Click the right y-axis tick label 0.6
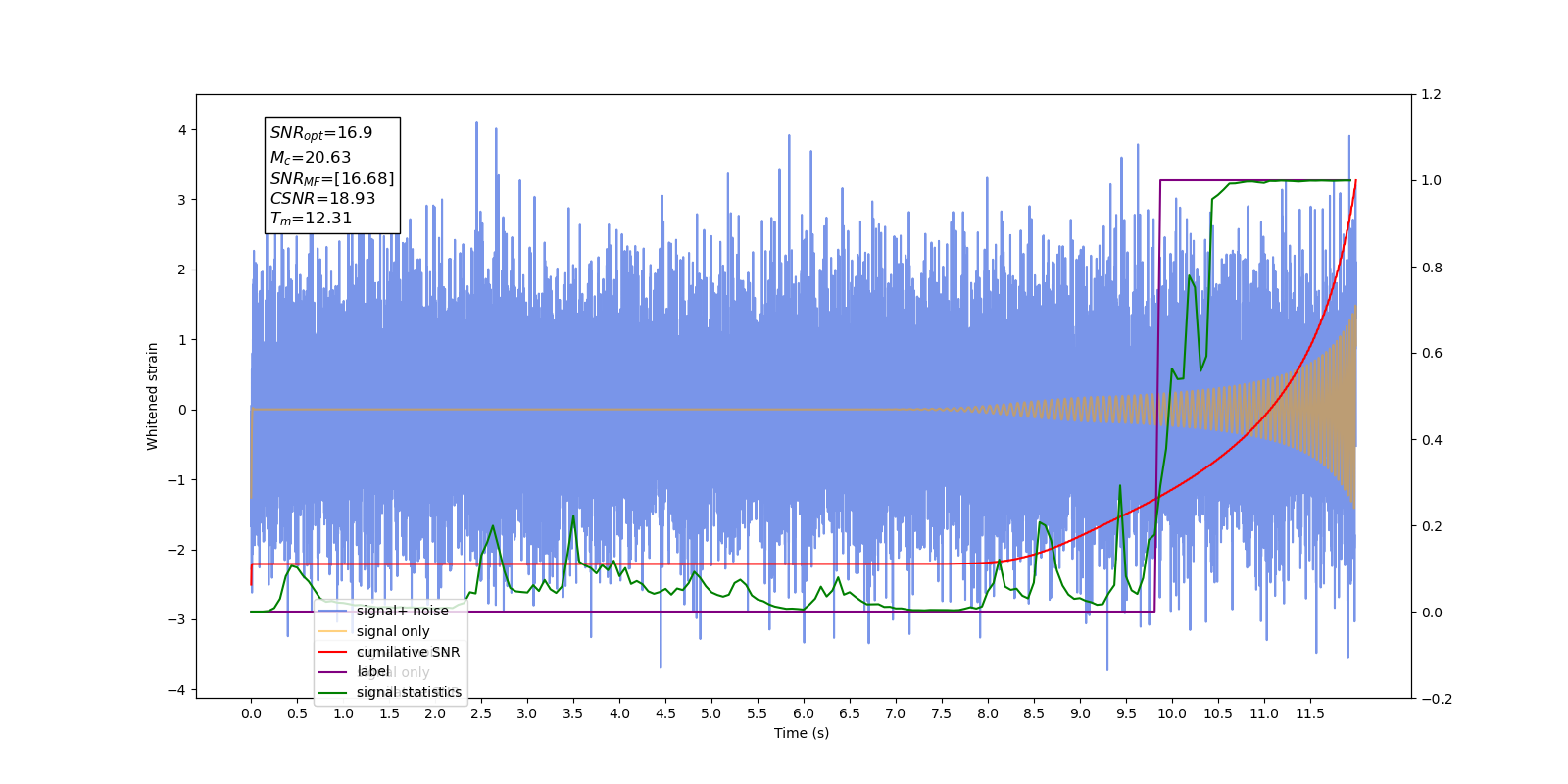The image size is (1568, 784). (1432, 354)
